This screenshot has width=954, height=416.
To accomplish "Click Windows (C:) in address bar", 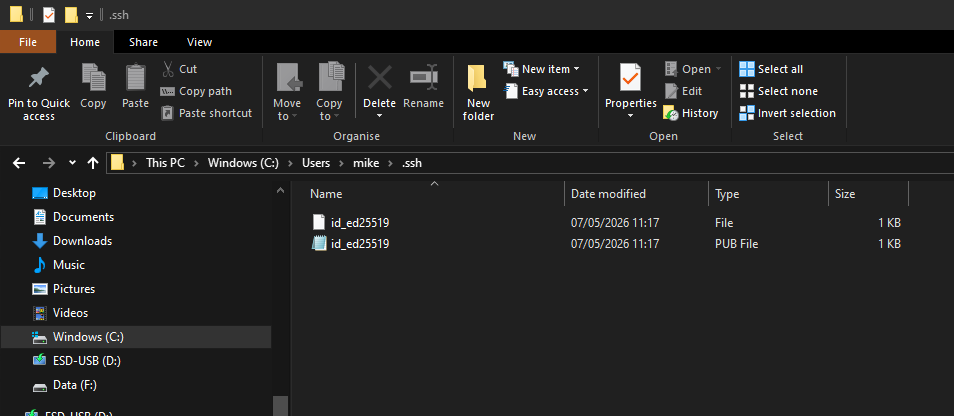I will 243,163.
